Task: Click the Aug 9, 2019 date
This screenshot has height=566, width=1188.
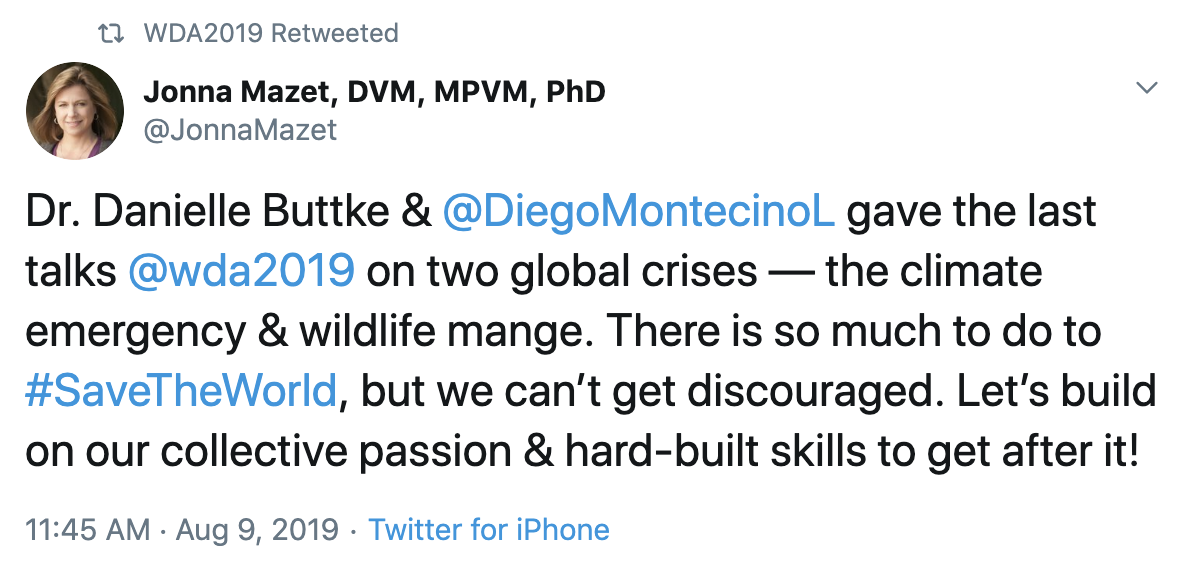Action: point(258,529)
